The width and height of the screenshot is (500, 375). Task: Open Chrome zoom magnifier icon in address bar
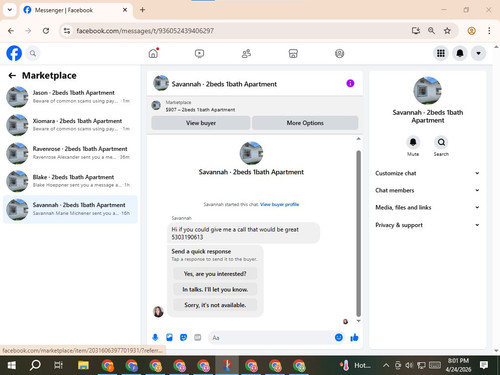[431, 31]
